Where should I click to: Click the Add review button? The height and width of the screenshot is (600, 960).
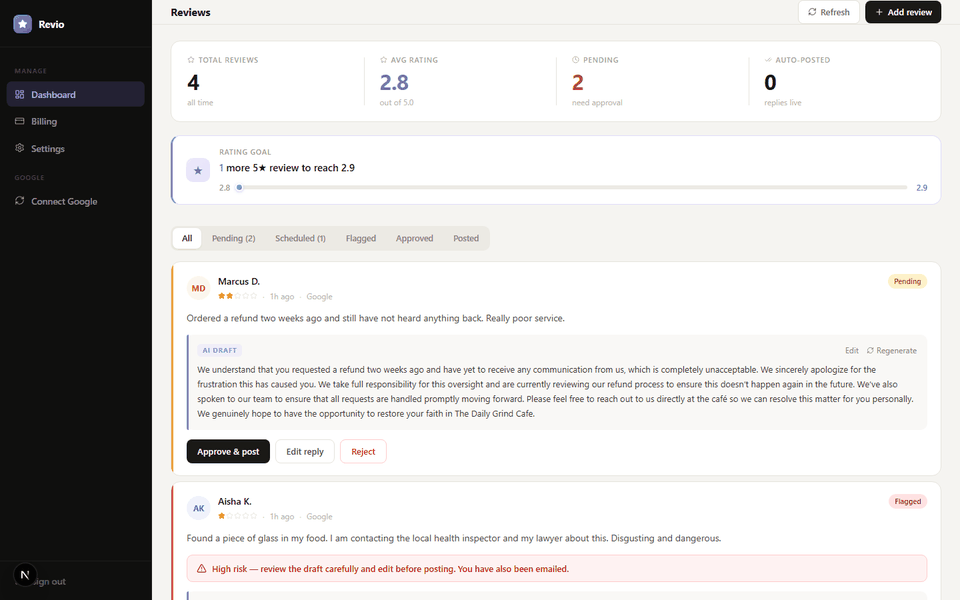click(x=903, y=12)
